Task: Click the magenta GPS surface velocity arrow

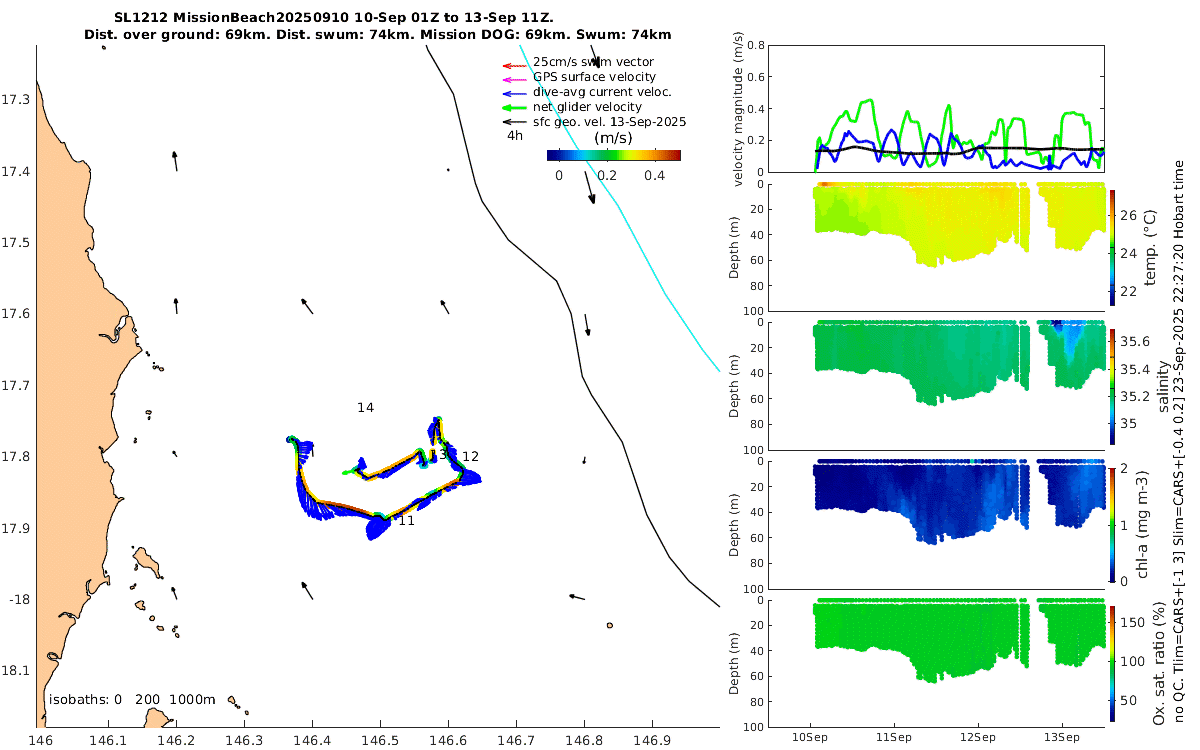Action: click(514, 79)
